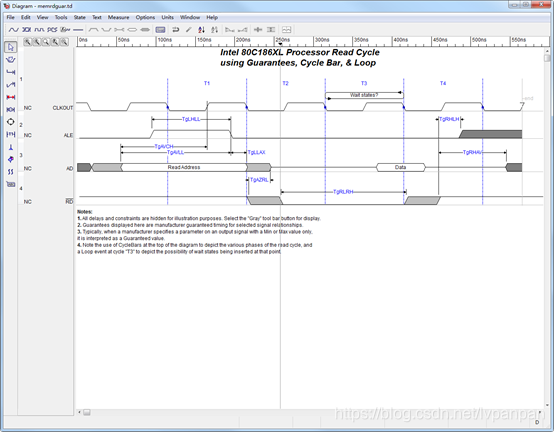Click the 250ns time ruler marker
Viewport: 554px width, 432px height.
pyautogui.click(x=283, y=40)
